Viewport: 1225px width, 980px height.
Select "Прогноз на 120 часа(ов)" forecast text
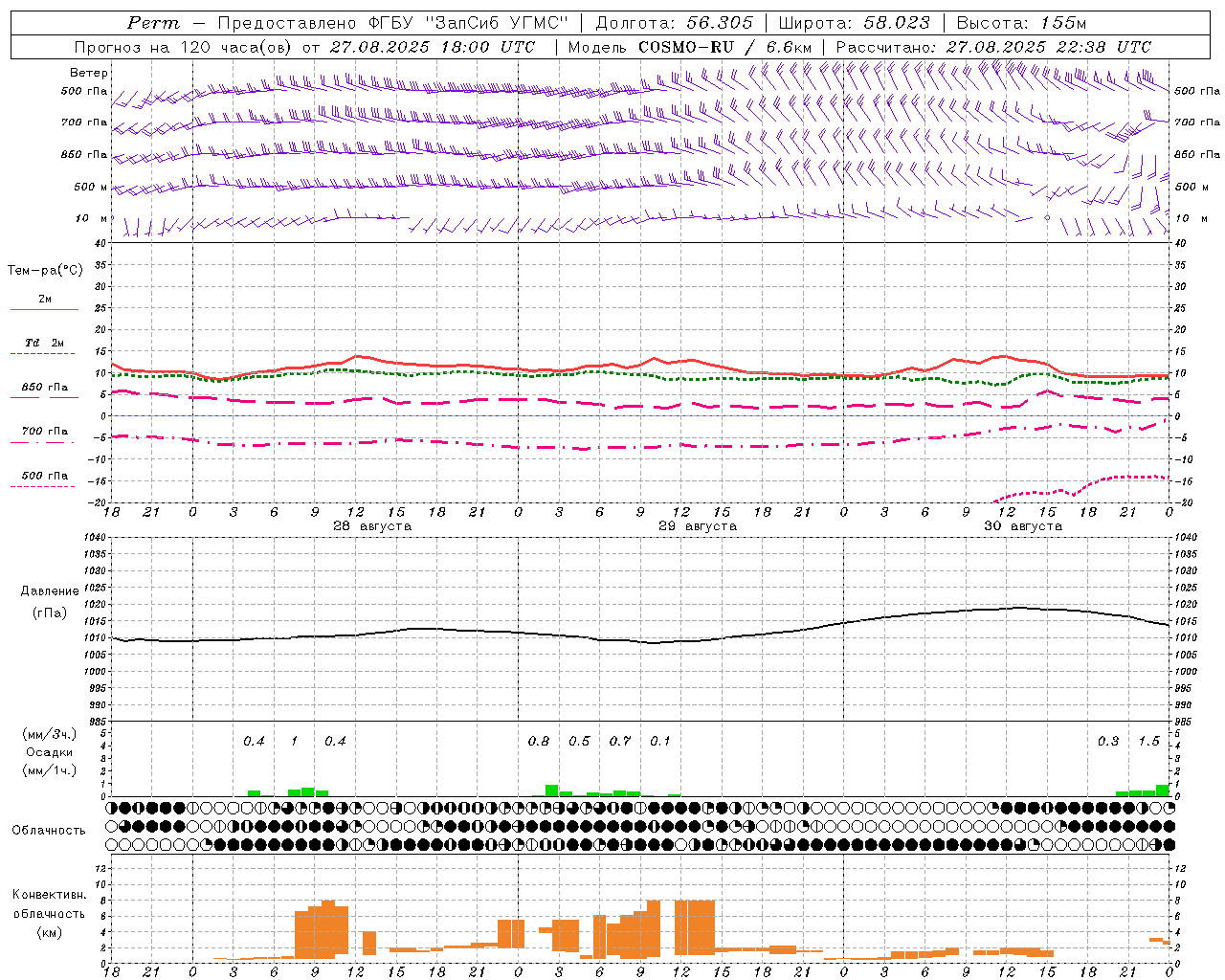tap(184, 47)
